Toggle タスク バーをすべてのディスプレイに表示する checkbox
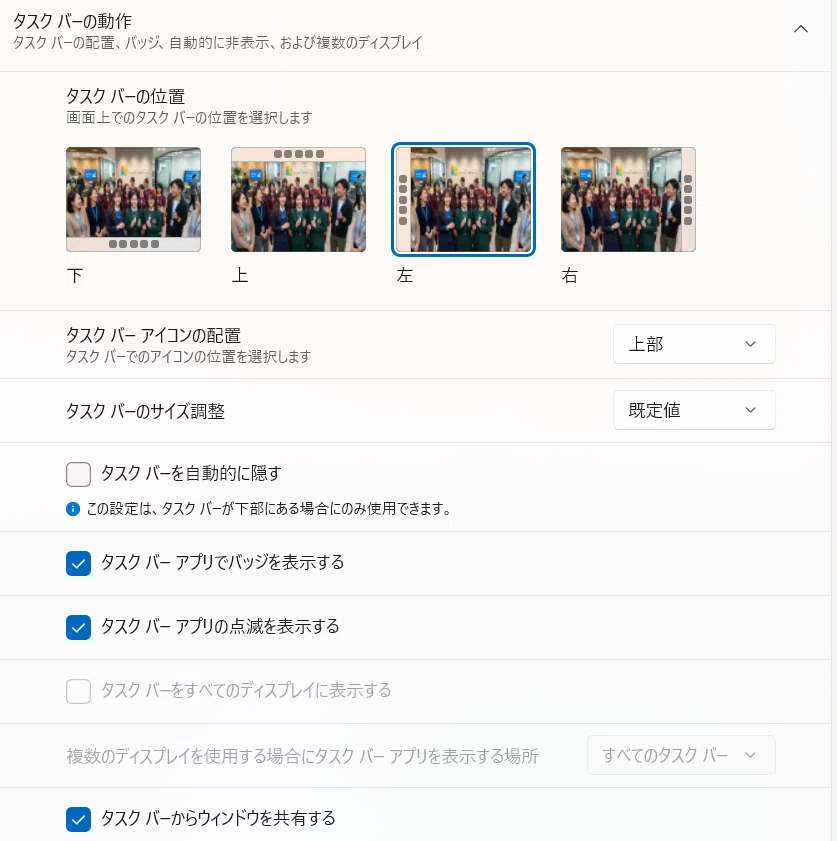Screen dimensions: 837x841 (x=78, y=691)
